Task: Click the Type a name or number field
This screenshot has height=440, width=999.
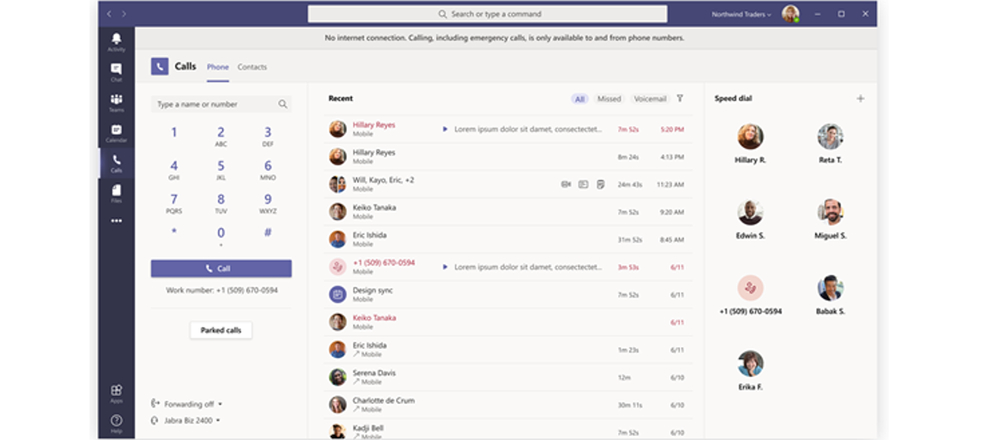Action: pos(221,104)
